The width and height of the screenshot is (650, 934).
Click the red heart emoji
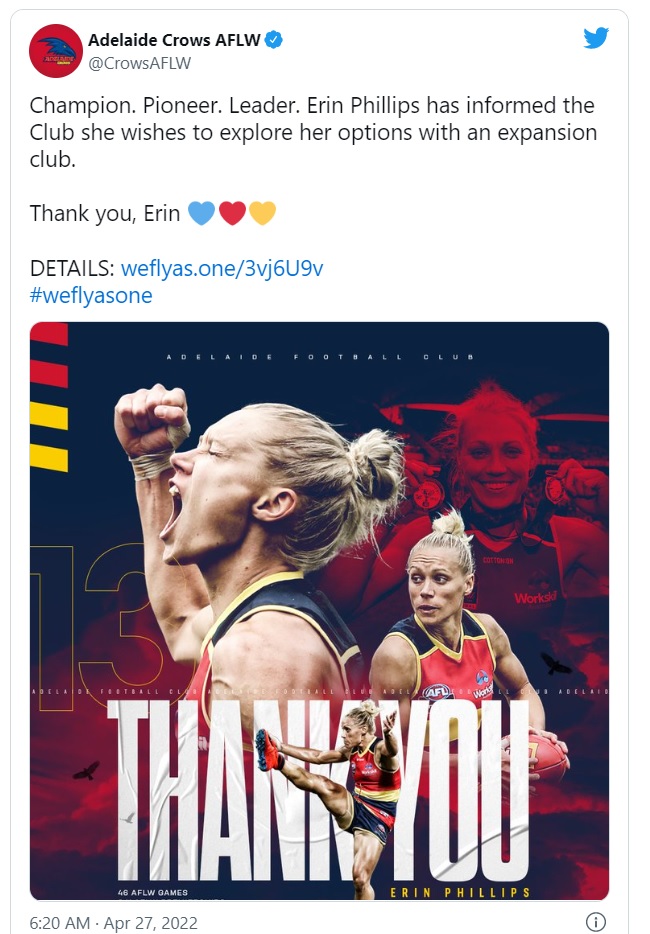point(232,213)
